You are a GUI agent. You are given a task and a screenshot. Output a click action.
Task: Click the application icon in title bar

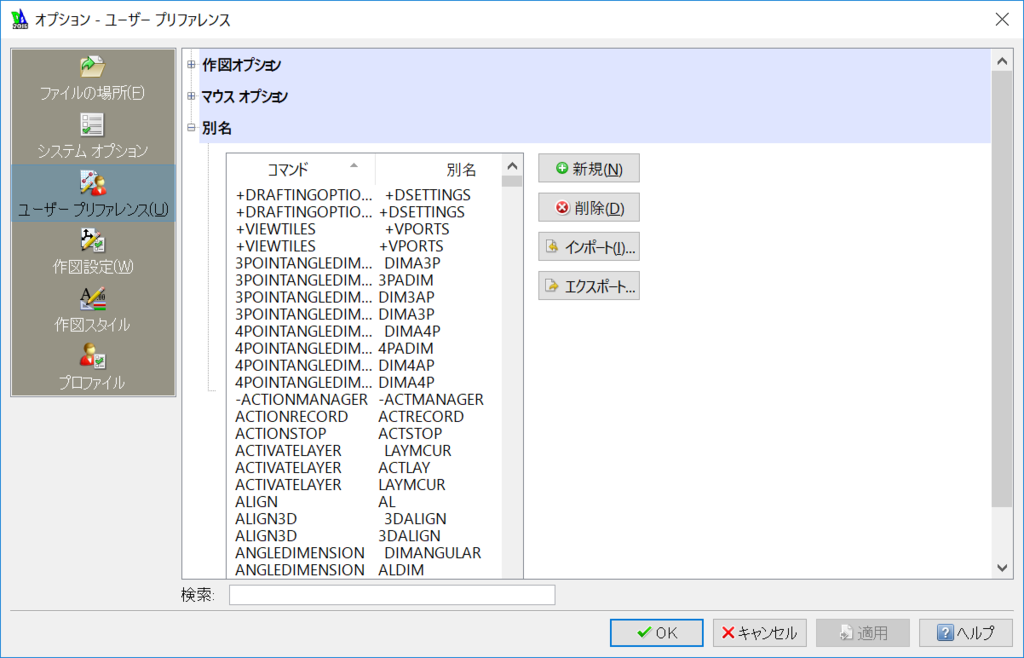(20, 19)
